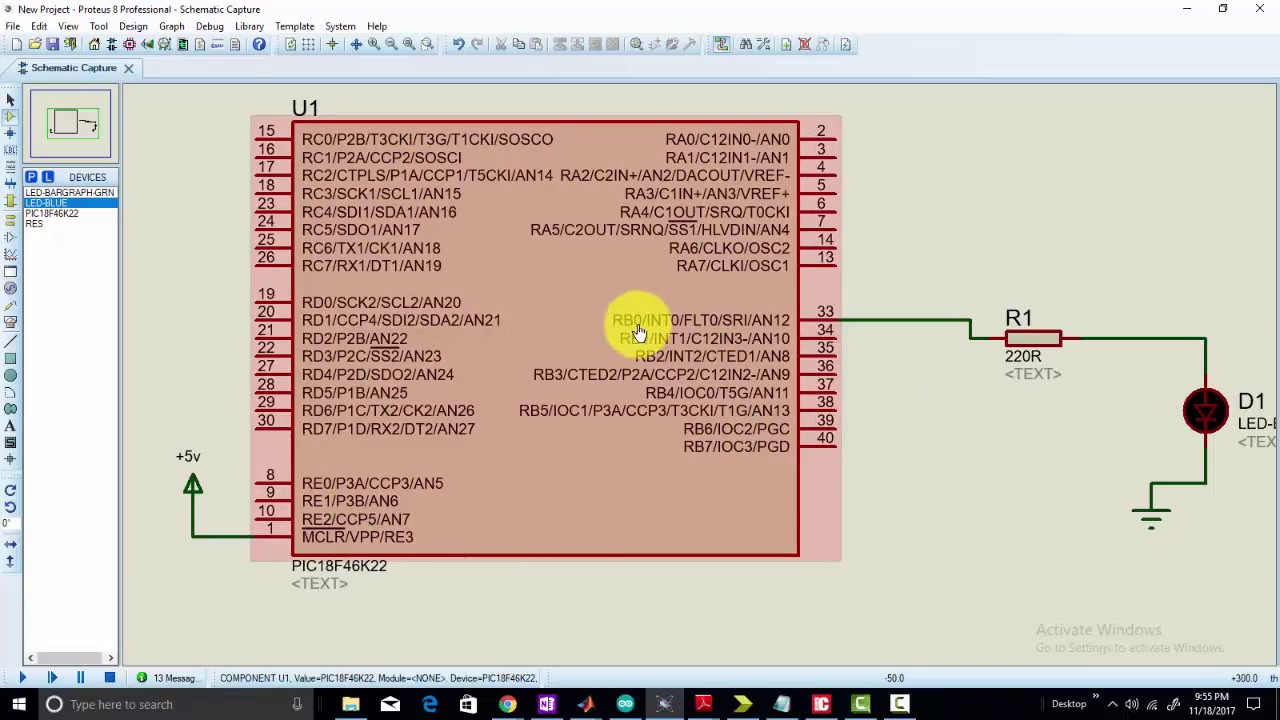
Task: Select LED-BLUE in devices list
Action: (70, 203)
